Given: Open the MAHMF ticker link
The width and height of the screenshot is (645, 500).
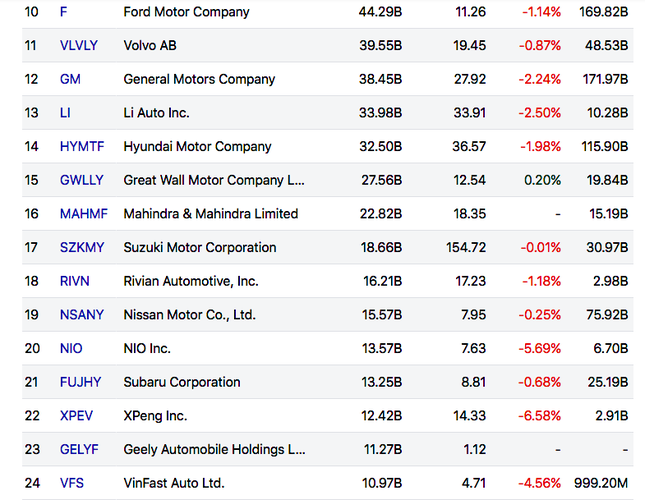Looking at the screenshot, I should 82,214.
